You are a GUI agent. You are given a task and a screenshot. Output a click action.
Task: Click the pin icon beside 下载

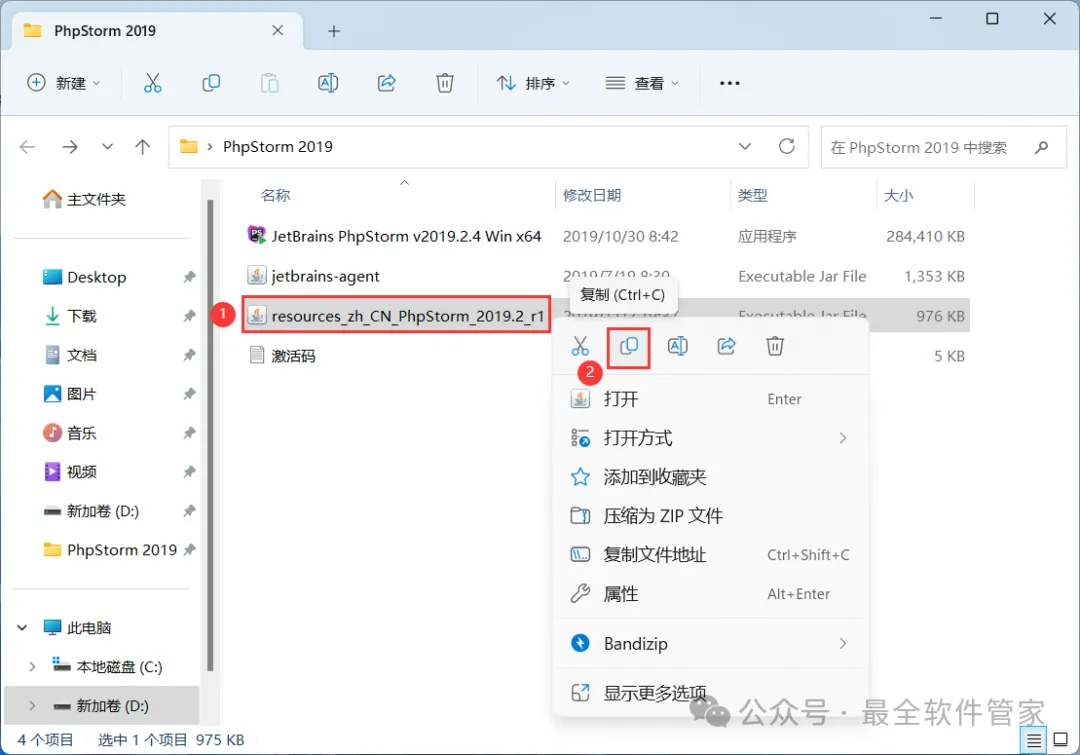pyautogui.click(x=189, y=316)
